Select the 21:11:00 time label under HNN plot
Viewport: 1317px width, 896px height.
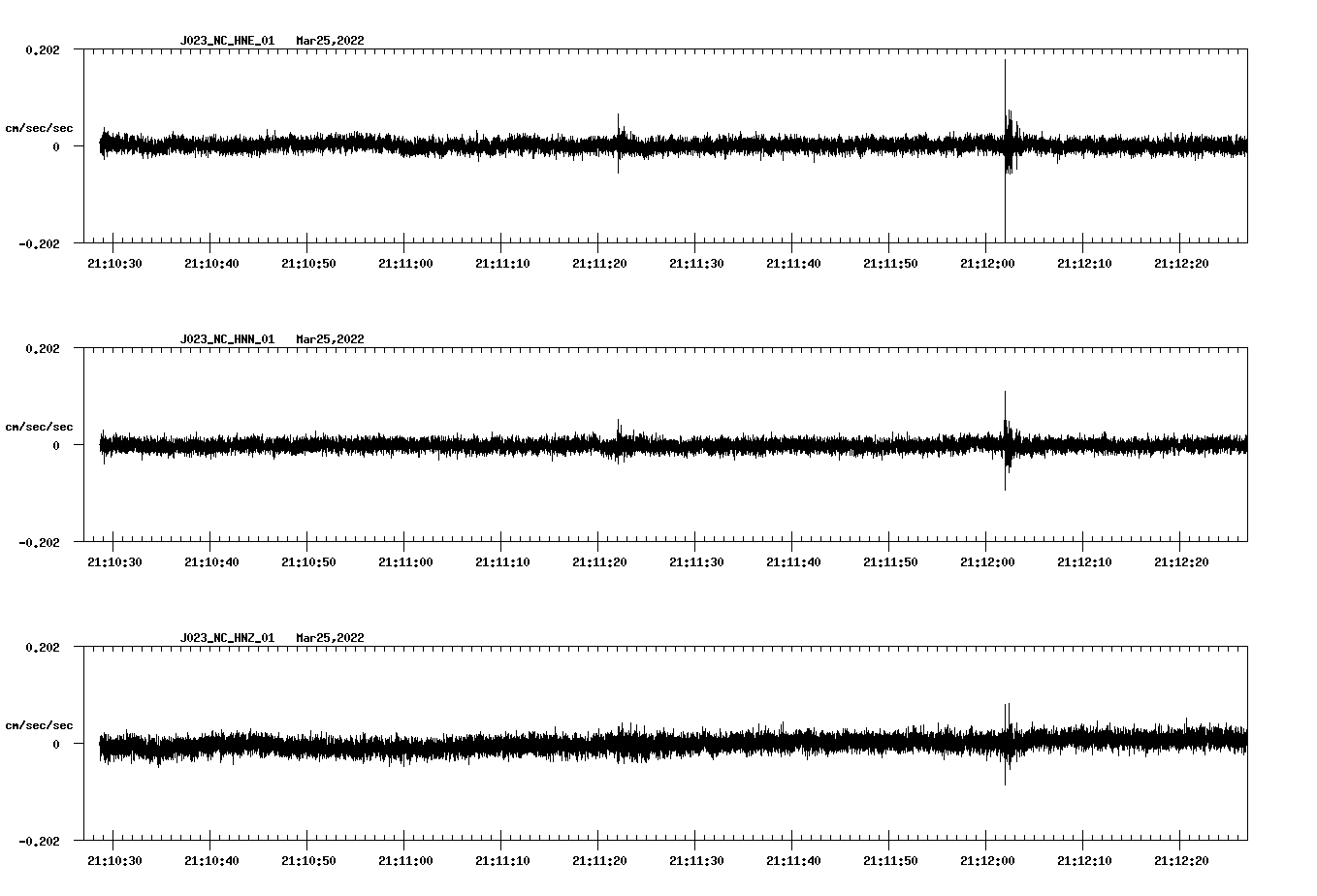click(405, 561)
